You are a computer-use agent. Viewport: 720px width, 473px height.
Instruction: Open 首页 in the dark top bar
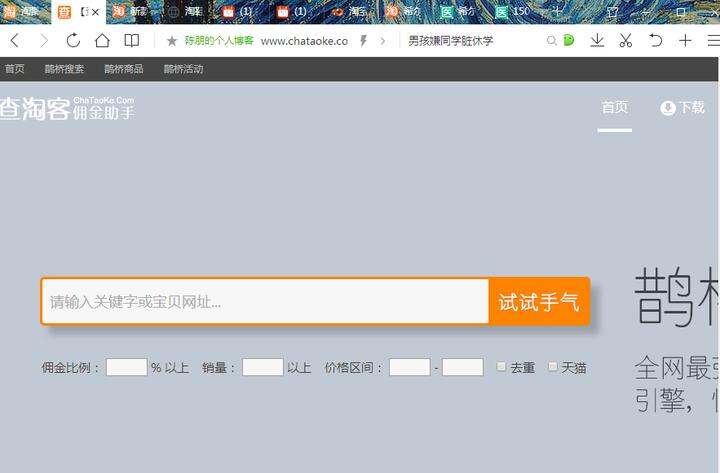point(15,69)
